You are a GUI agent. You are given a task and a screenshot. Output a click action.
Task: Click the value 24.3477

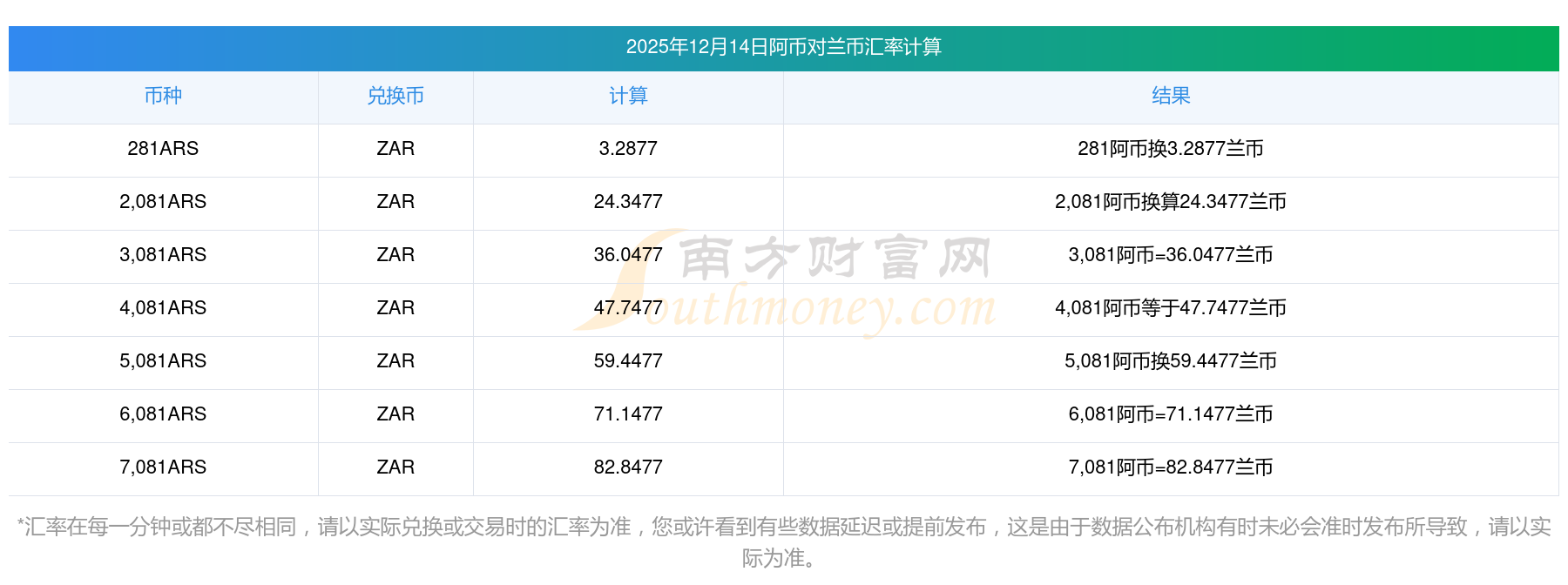click(x=628, y=202)
